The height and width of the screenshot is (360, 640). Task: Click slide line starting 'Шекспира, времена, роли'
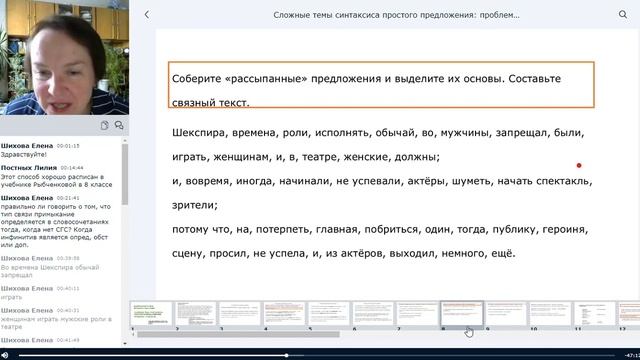(378, 133)
